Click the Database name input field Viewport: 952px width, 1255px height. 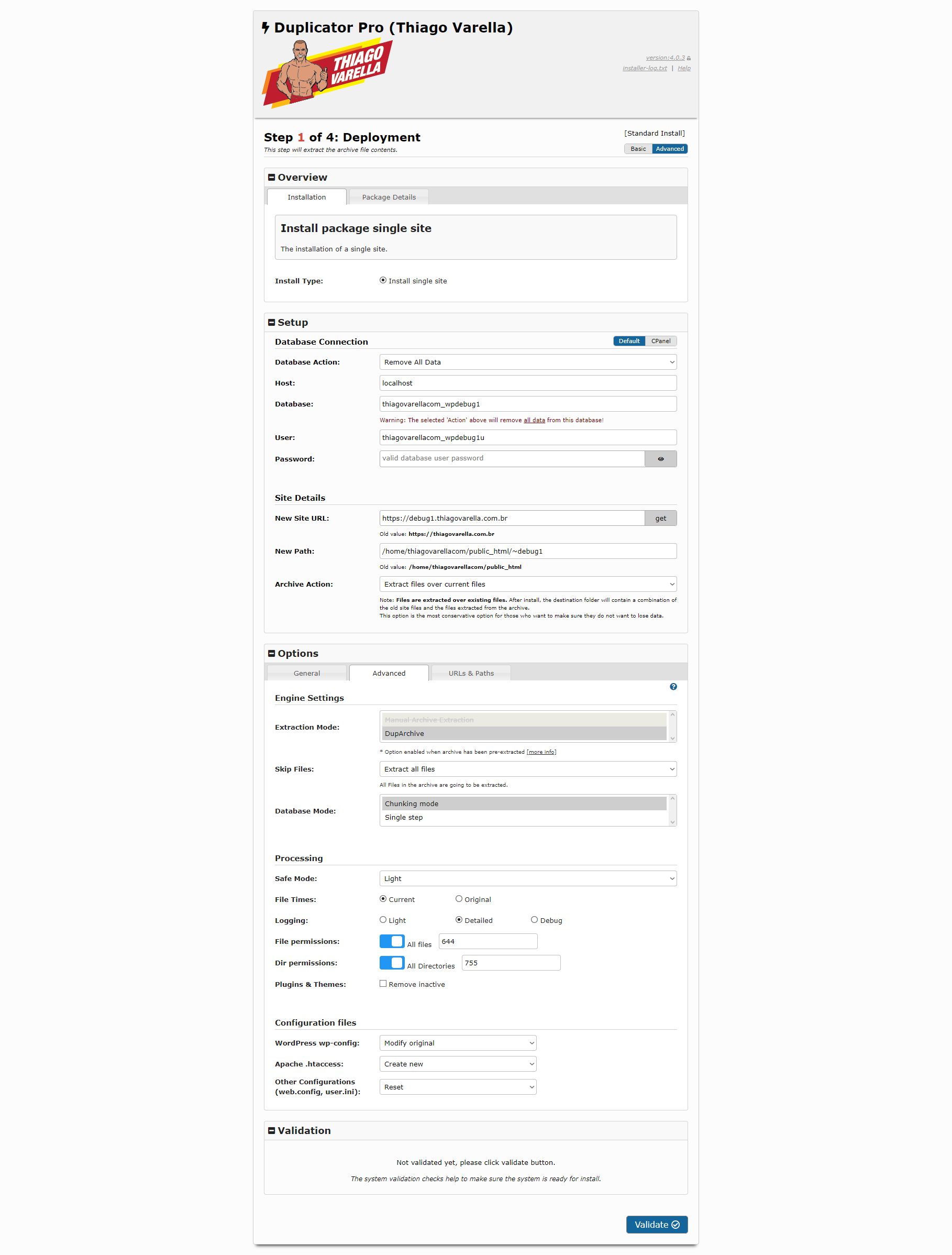coord(528,404)
